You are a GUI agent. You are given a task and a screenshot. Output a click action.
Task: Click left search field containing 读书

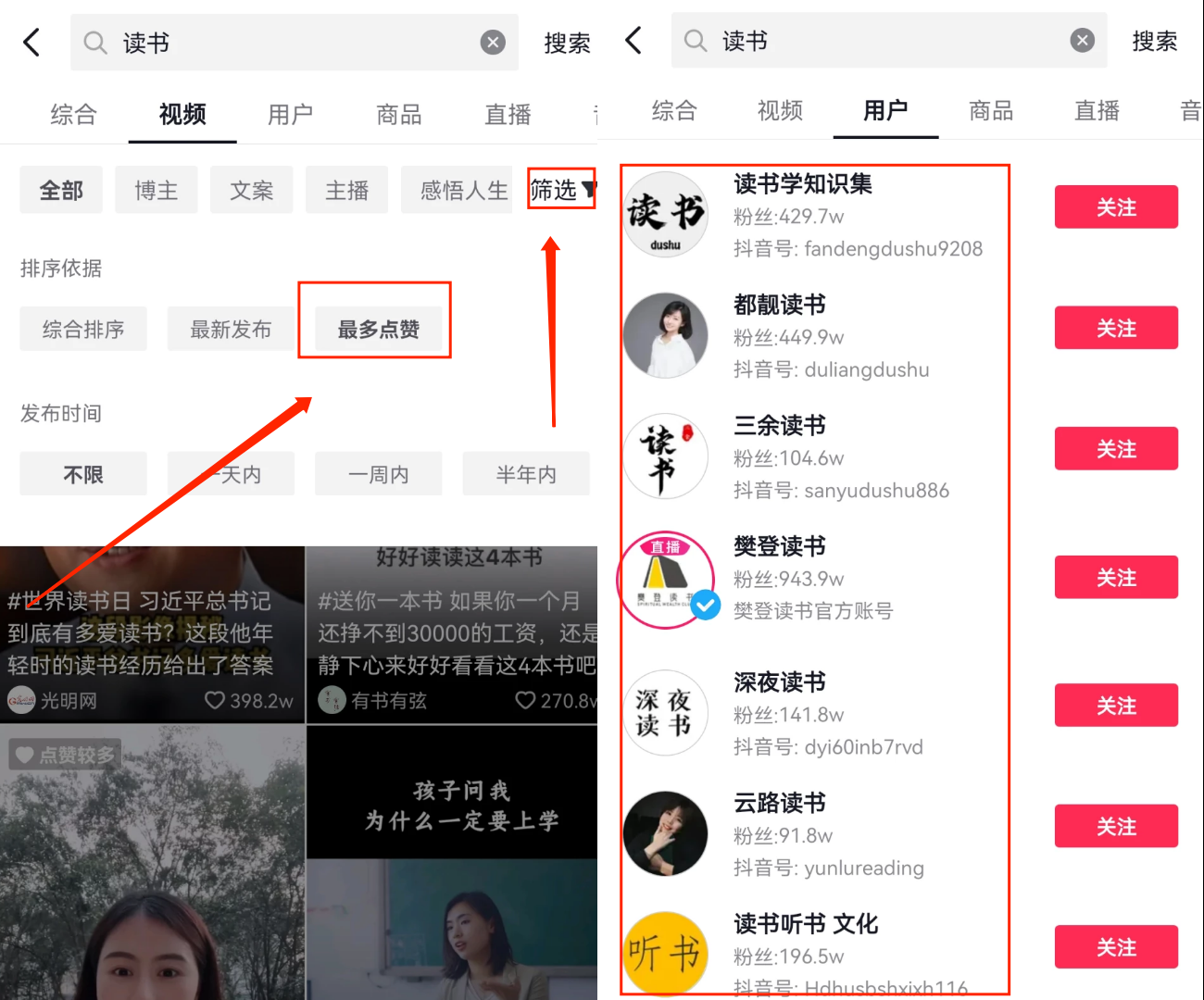(x=295, y=43)
